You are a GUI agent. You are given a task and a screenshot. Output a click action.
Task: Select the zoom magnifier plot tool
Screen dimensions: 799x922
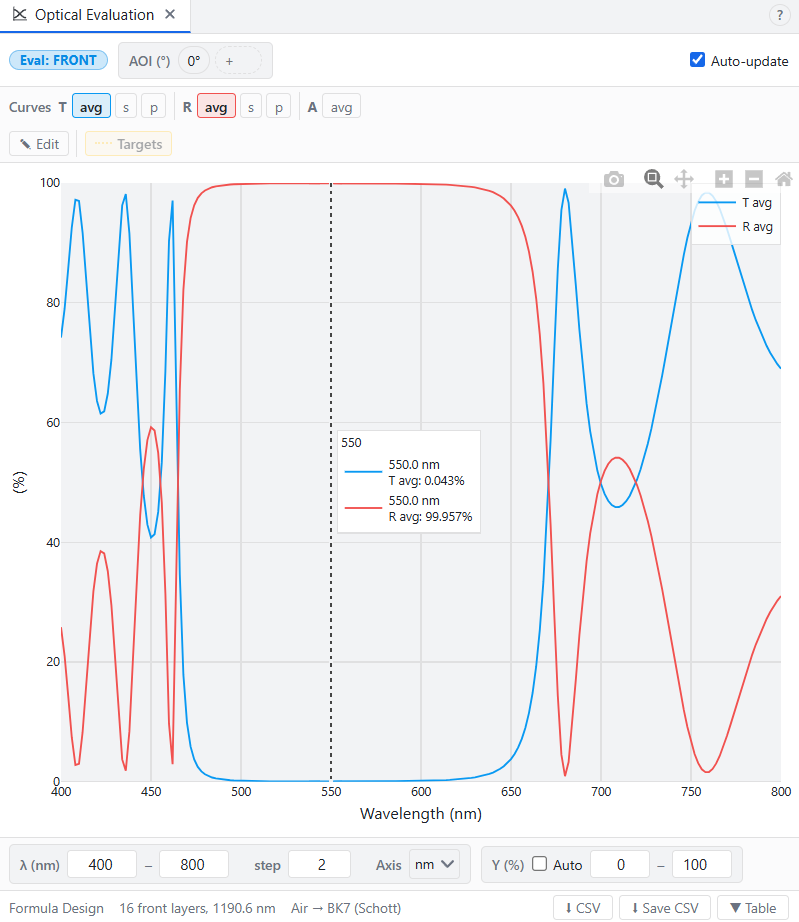[653, 179]
